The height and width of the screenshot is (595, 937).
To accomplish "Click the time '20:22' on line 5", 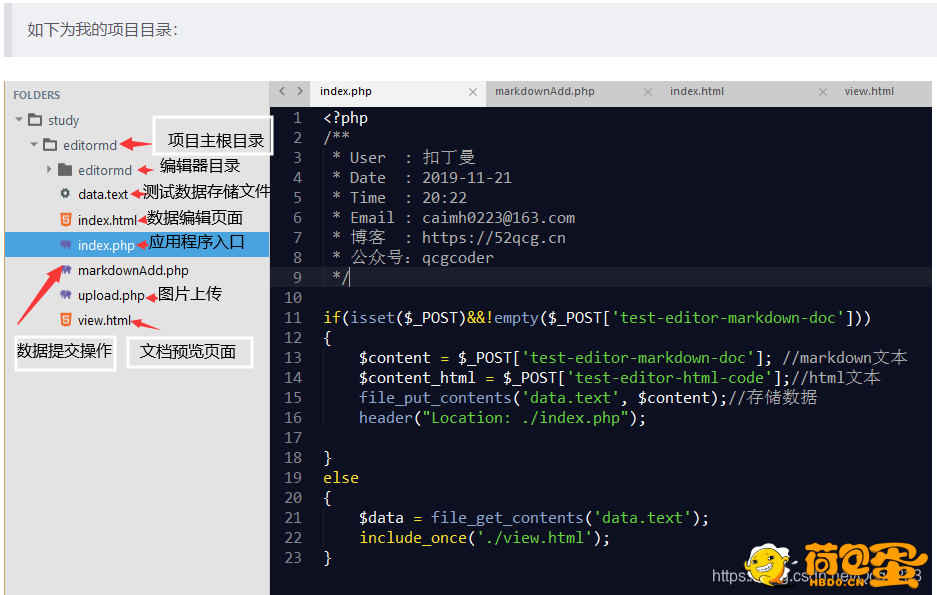I will (445, 198).
